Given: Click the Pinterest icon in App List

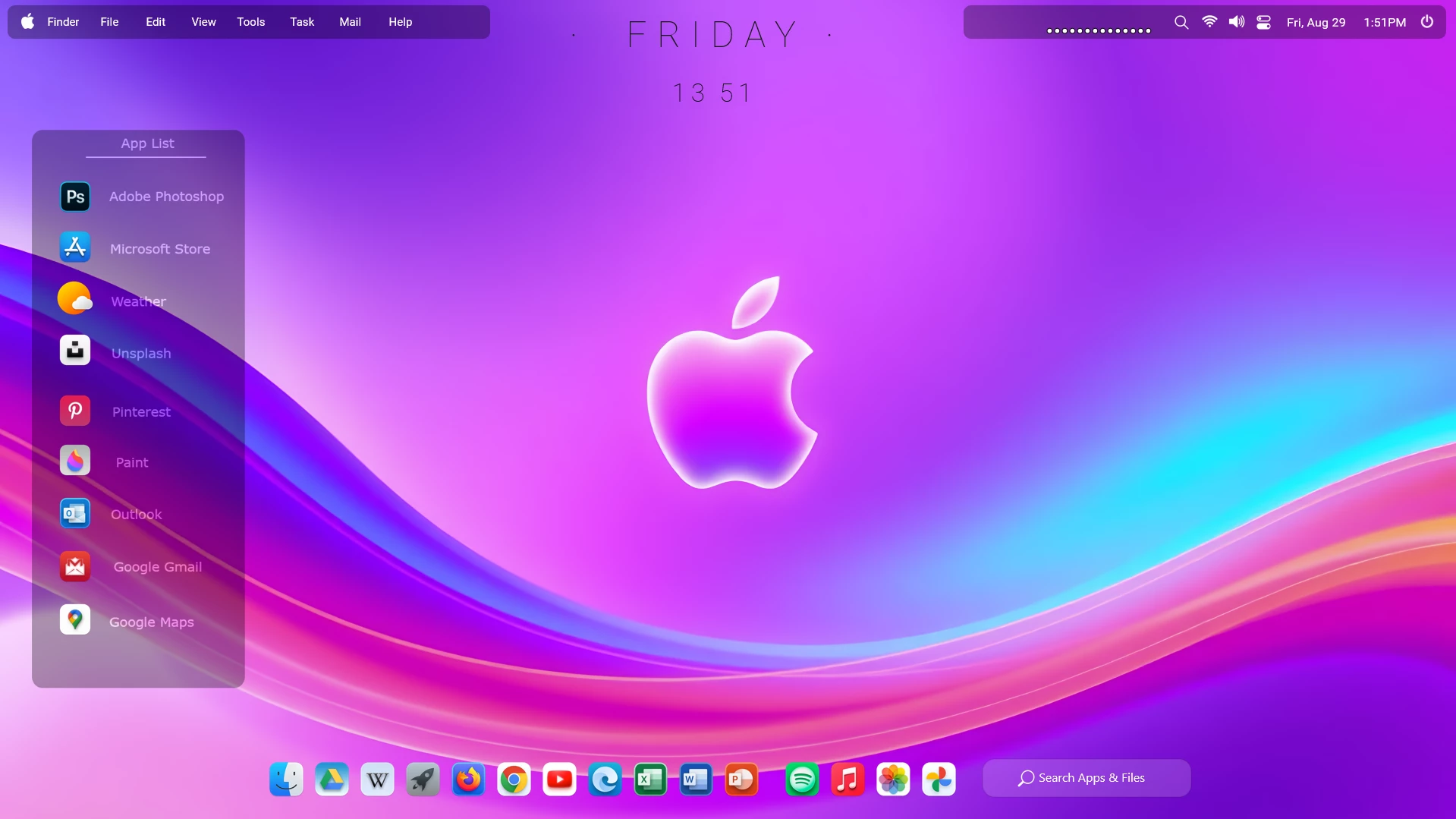Looking at the screenshot, I should coord(75,411).
